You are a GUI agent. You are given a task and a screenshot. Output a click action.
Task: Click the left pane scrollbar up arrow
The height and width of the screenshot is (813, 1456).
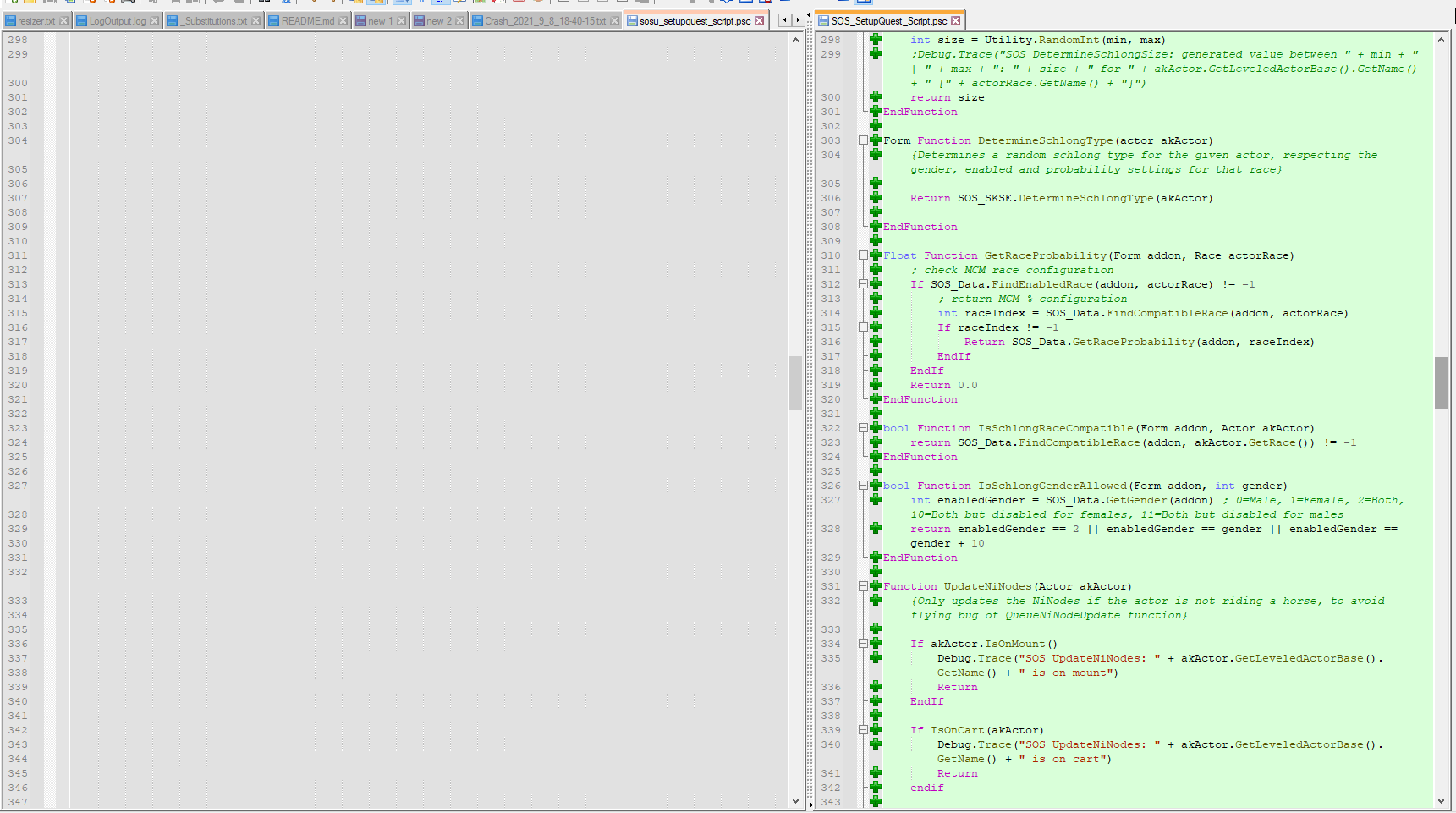pos(795,40)
